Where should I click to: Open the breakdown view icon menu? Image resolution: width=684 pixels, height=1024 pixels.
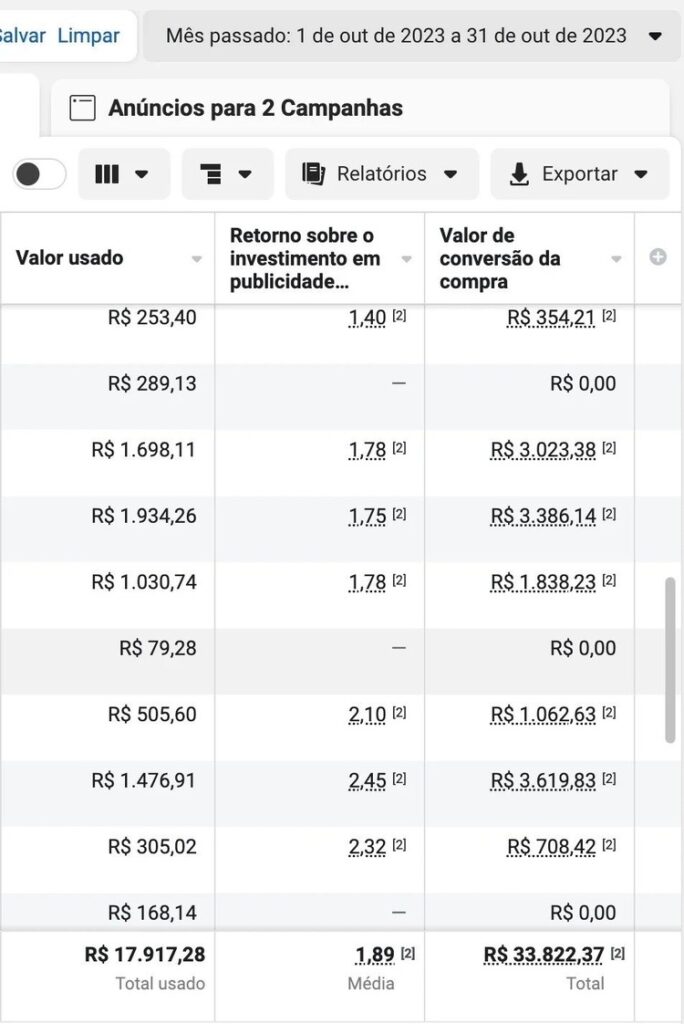pos(227,174)
